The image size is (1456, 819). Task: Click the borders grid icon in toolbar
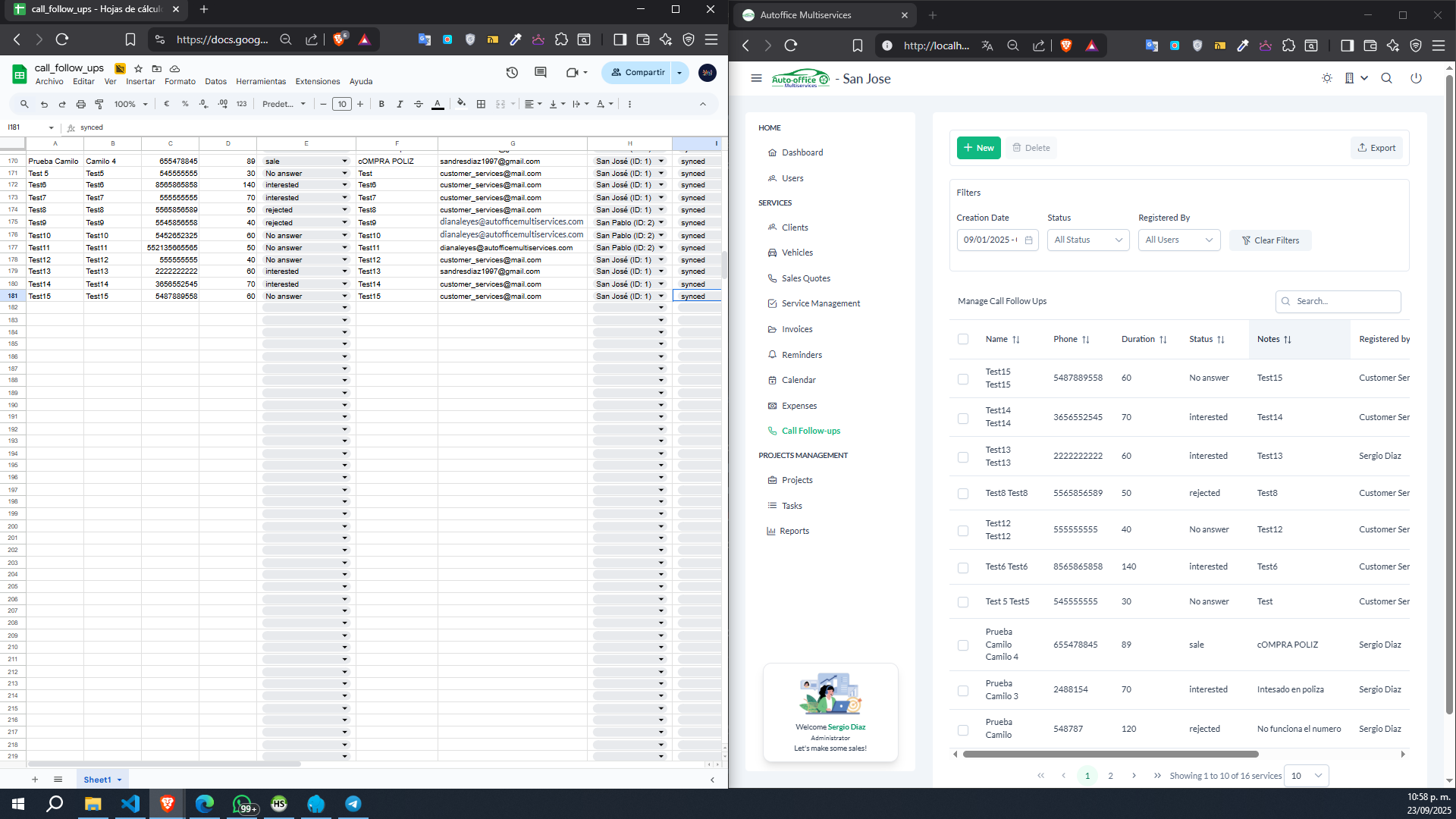[x=481, y=104]
